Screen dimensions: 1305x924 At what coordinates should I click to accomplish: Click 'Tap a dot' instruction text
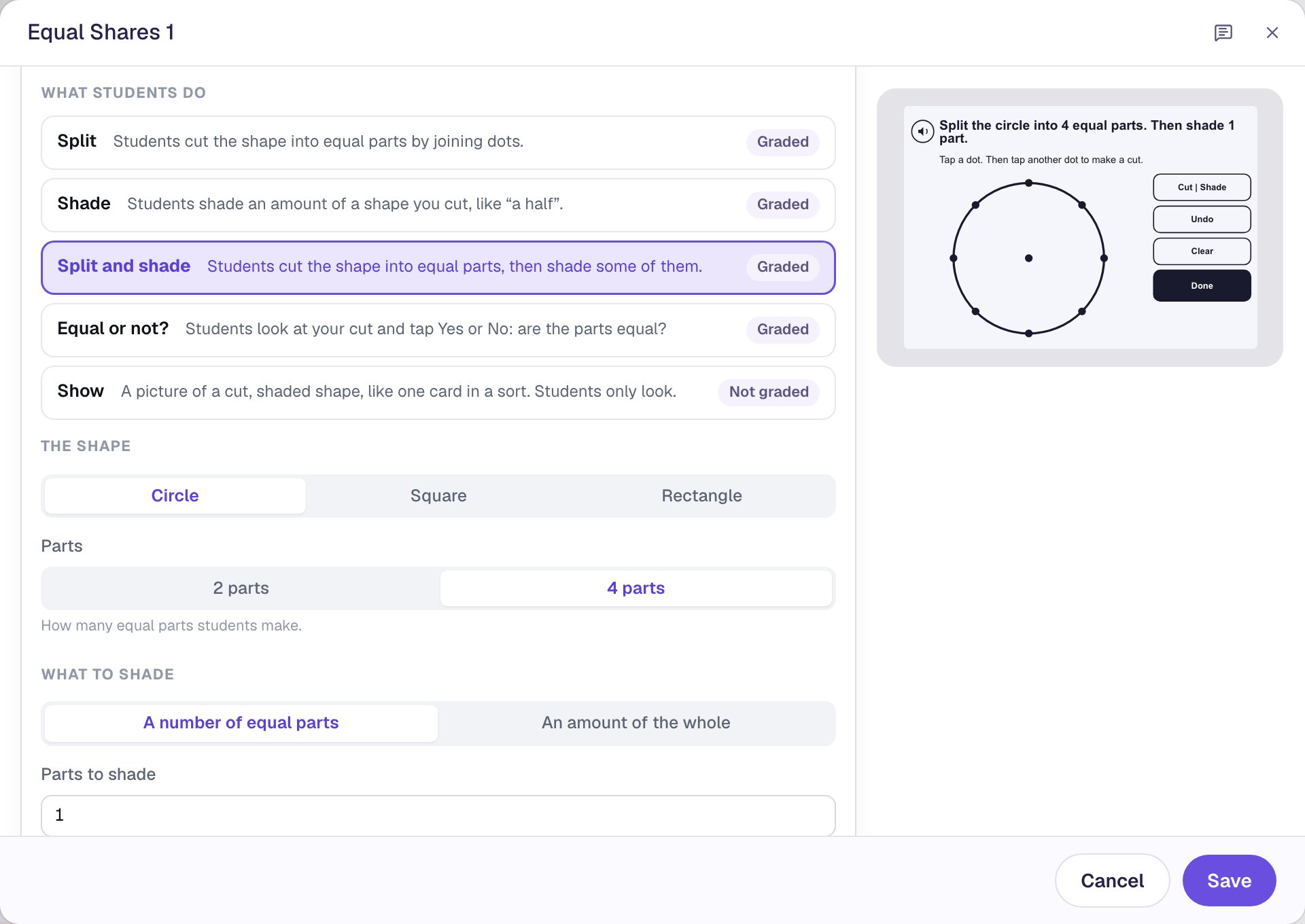click(x=1041, y=160)
